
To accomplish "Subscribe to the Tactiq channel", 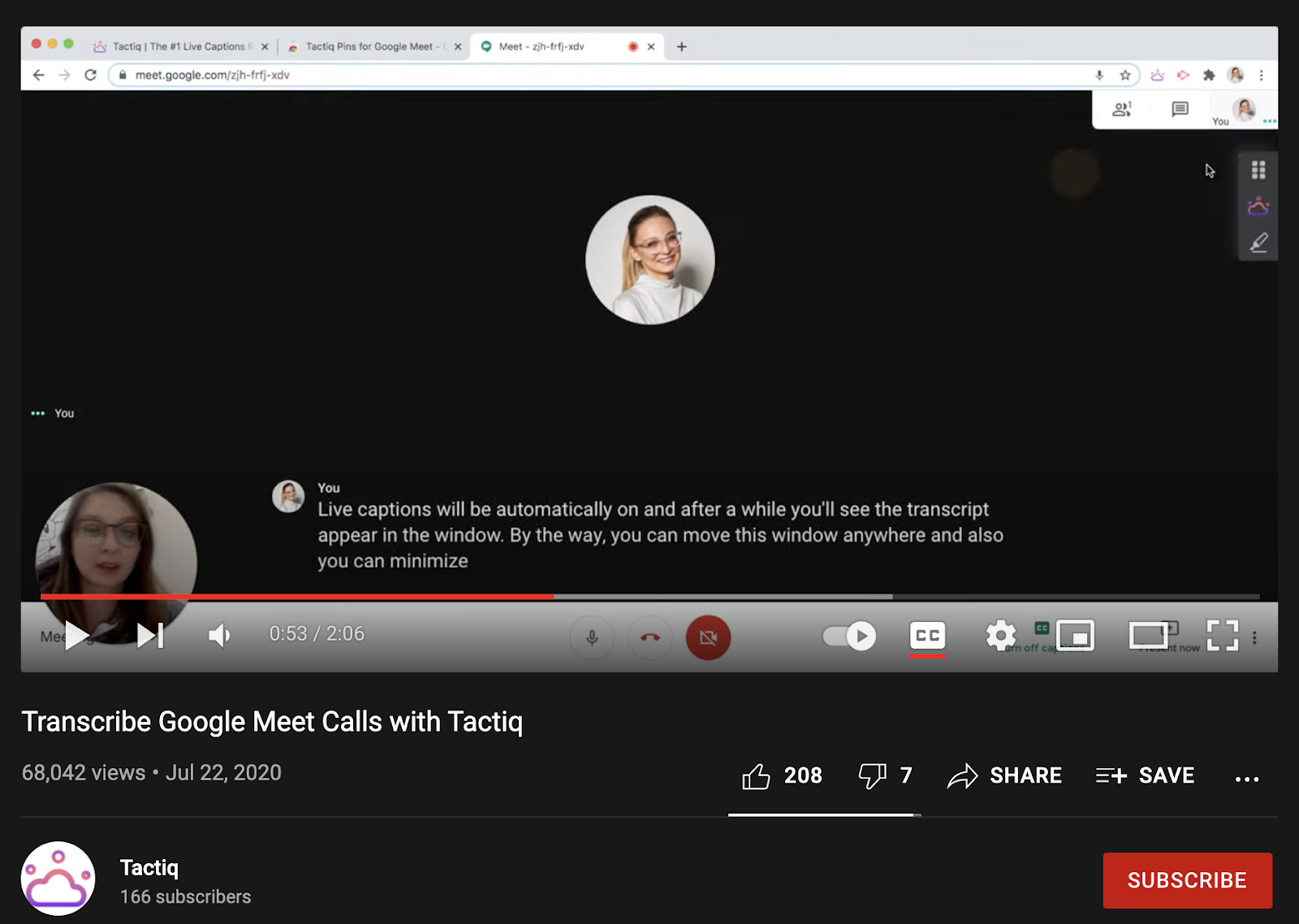I will tap(1187, 880).
